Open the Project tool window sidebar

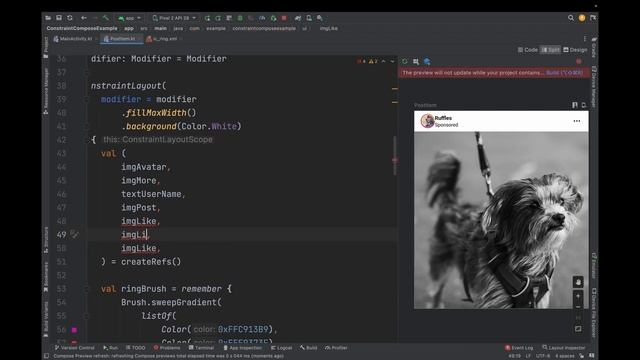(46, 47)
